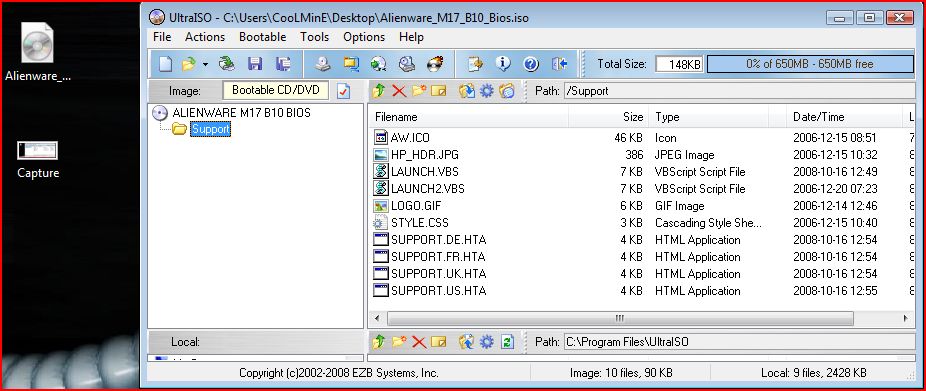Click New Folder icon in Local pane toolbar
926x391 pixels.
399,341
